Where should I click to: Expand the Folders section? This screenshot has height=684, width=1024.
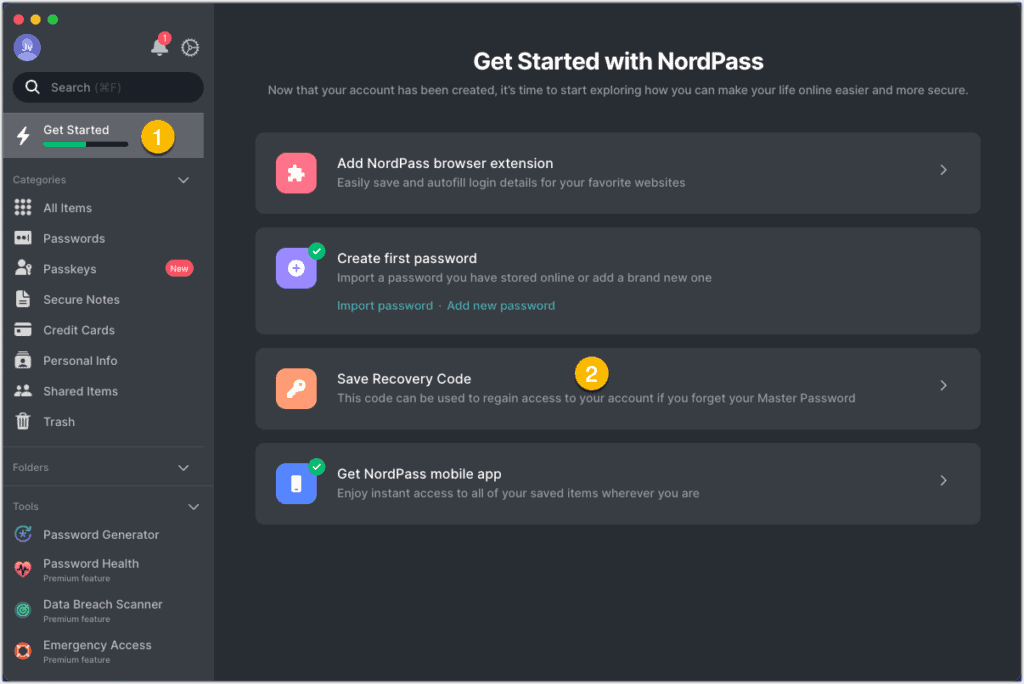pos(184,468)
